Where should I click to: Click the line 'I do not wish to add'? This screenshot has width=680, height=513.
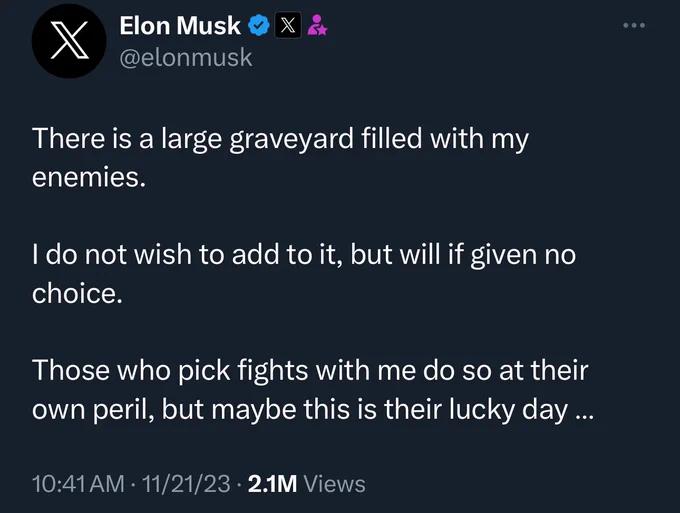click(x=304, y=254)
